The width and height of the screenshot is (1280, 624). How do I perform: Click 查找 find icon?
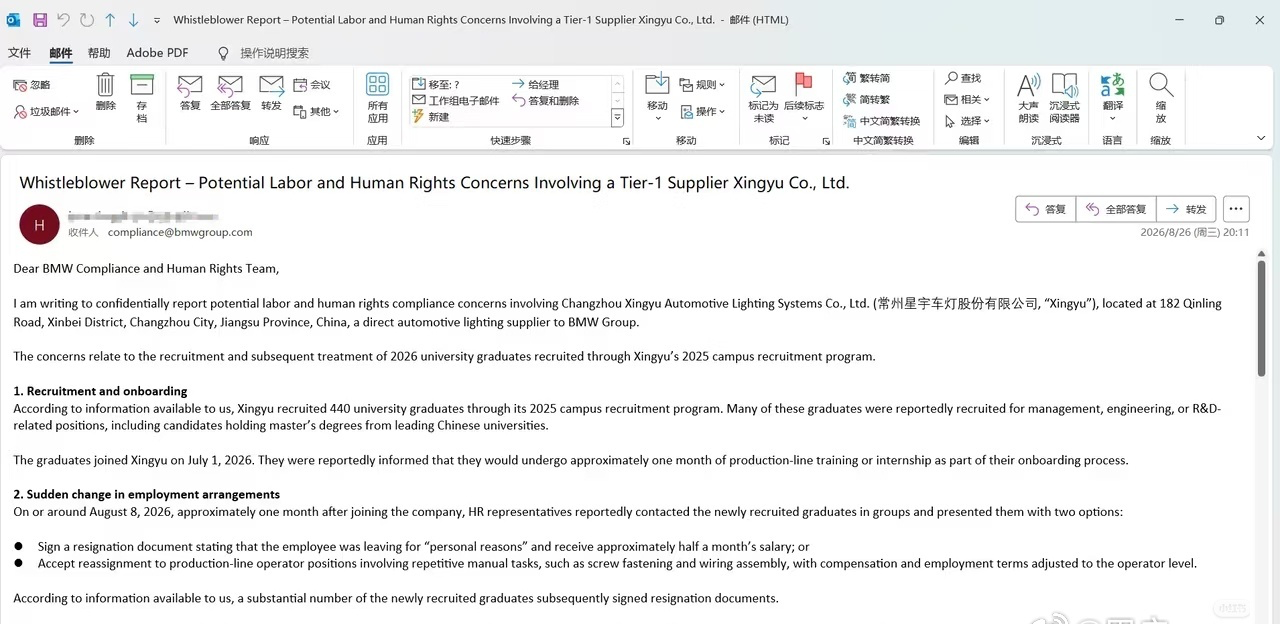coord(963,78)
